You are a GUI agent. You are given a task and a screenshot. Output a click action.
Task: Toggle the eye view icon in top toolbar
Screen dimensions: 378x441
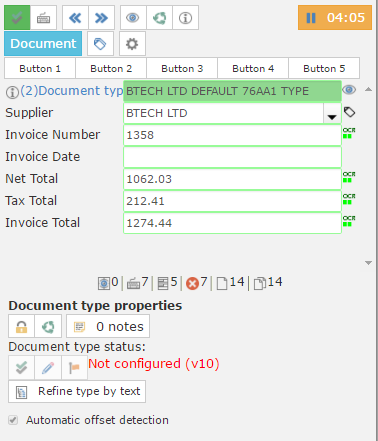pyautogui.click(x=133, y=18)
